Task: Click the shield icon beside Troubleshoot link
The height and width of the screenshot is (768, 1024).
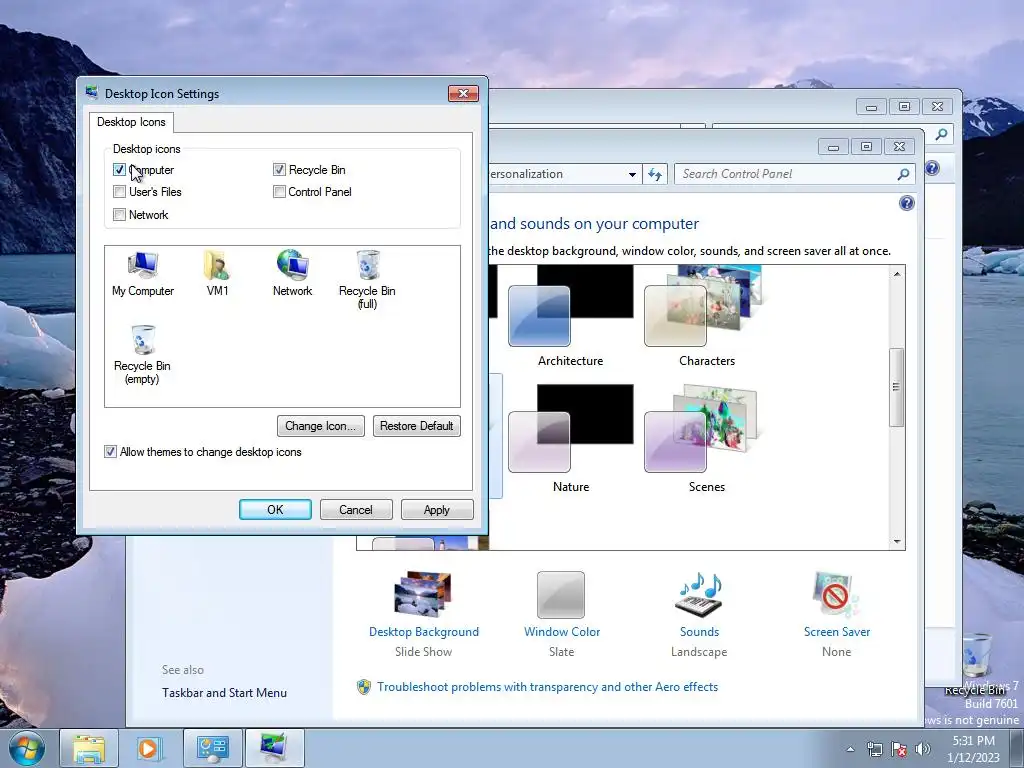Action: pos(364,687)
